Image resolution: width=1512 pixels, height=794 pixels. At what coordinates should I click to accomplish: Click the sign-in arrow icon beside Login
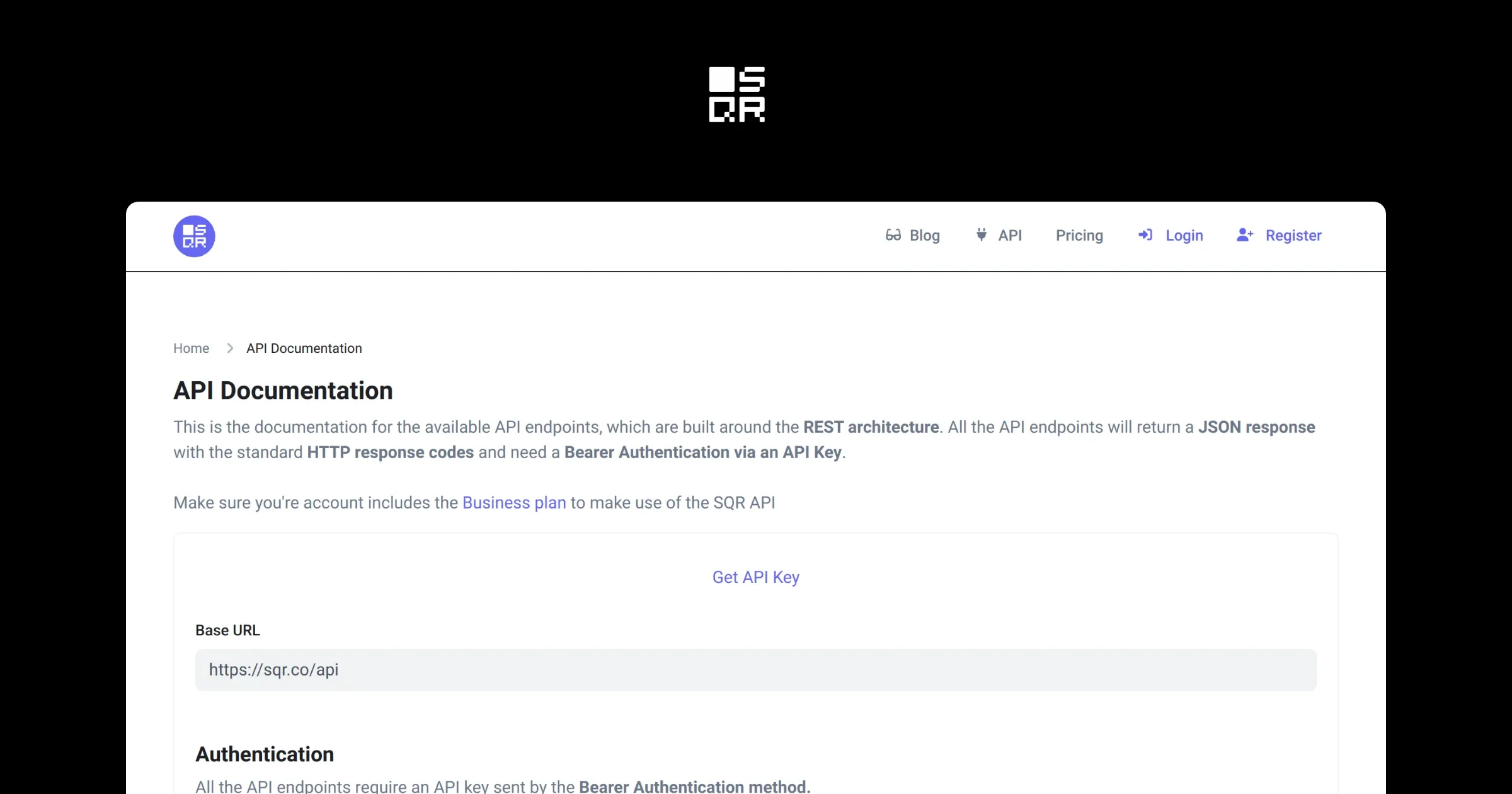(1145, 235)
